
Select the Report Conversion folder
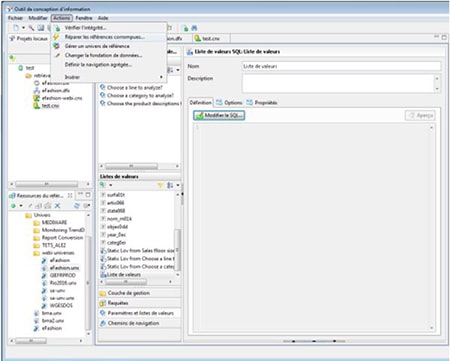click(x=62, y=238)
